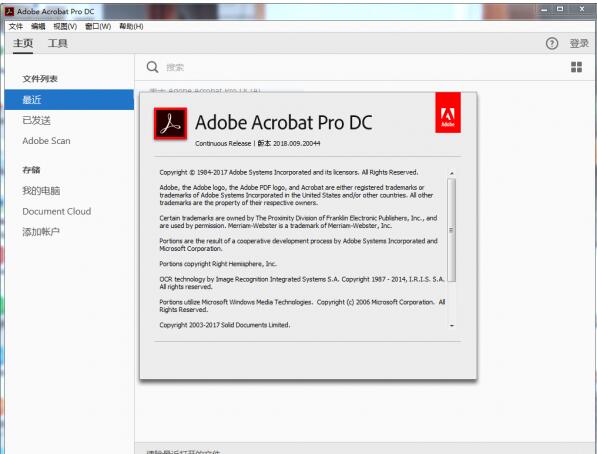Select the 主页 tab

23,43
